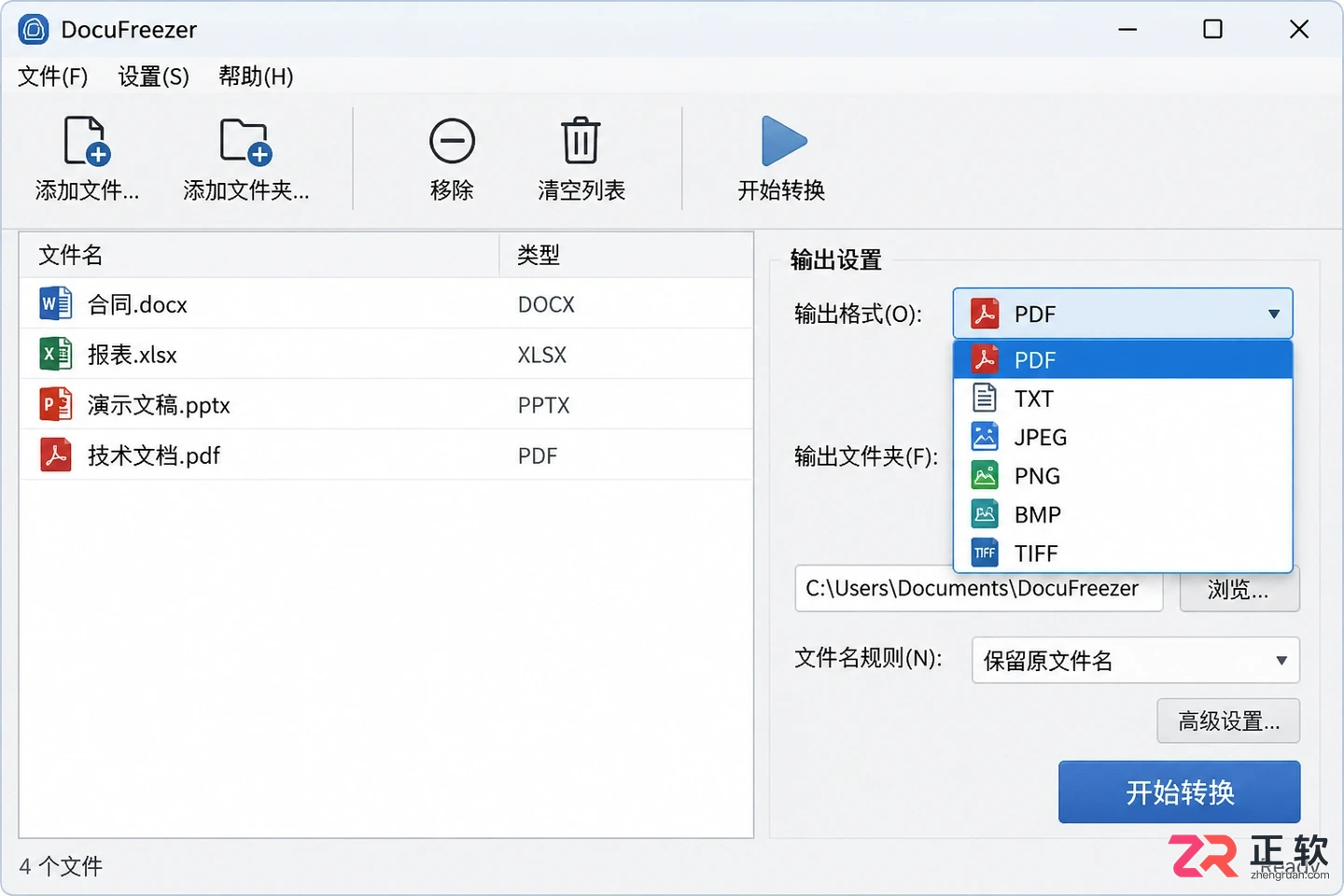Select the 演示文稿.pptx file name
The height and width of the screenshot is (896, 1344).
(x=159, y=406)
